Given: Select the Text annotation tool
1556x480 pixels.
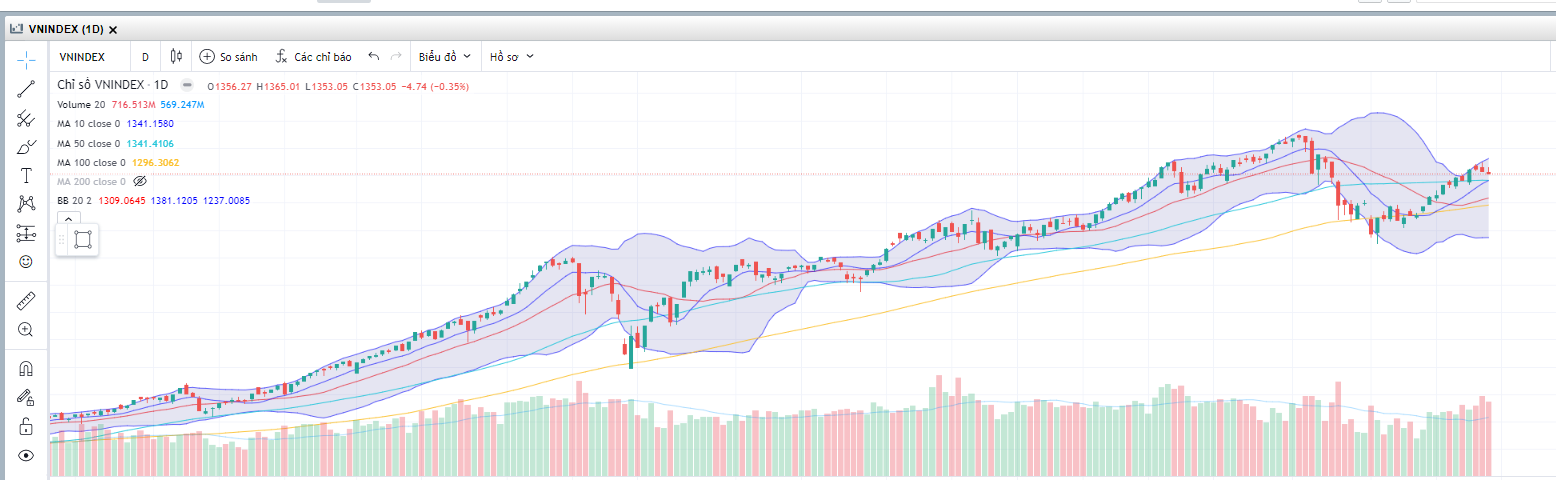Looking at the screenshot, I should (26, 176).
